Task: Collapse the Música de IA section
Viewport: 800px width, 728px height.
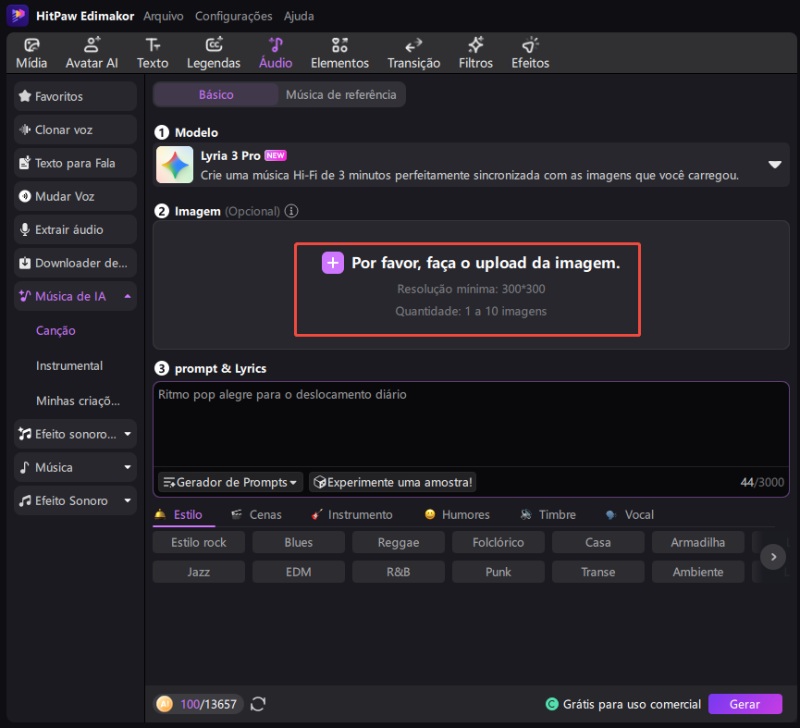Action: click(128, 296)
